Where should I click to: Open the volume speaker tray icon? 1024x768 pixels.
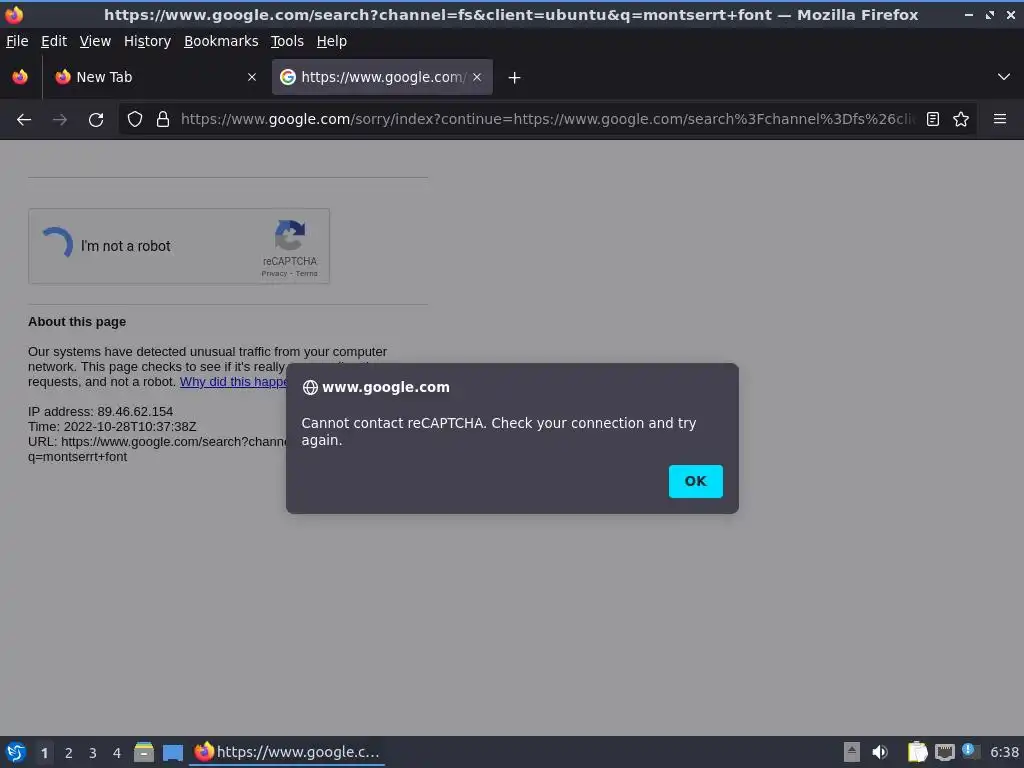tap(880, 752)
